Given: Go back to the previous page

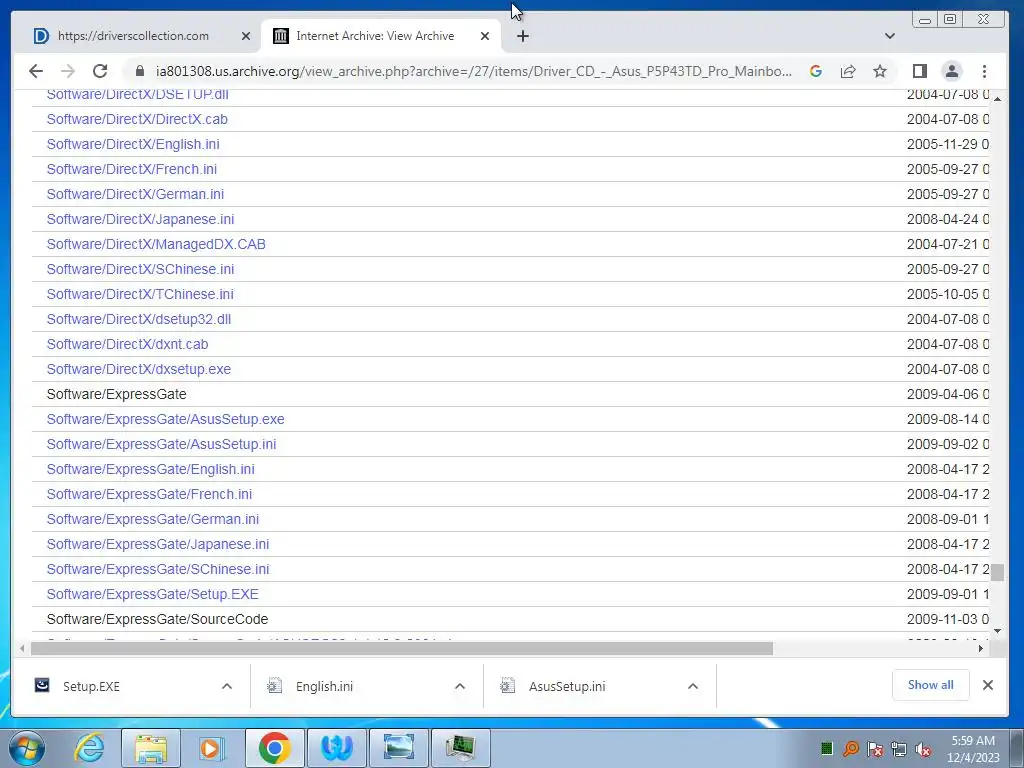Looking at the screenshot, I should pyautogui.click(x=36, y=71).
